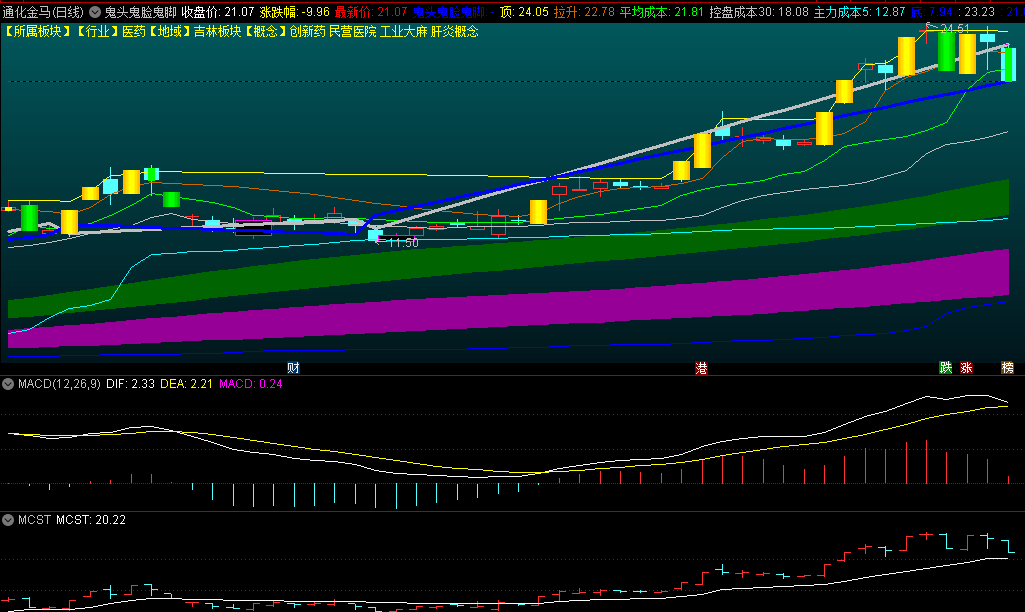
Task: Click the 主力成本5: 12.87 value
Action: (x=860, y=12)
